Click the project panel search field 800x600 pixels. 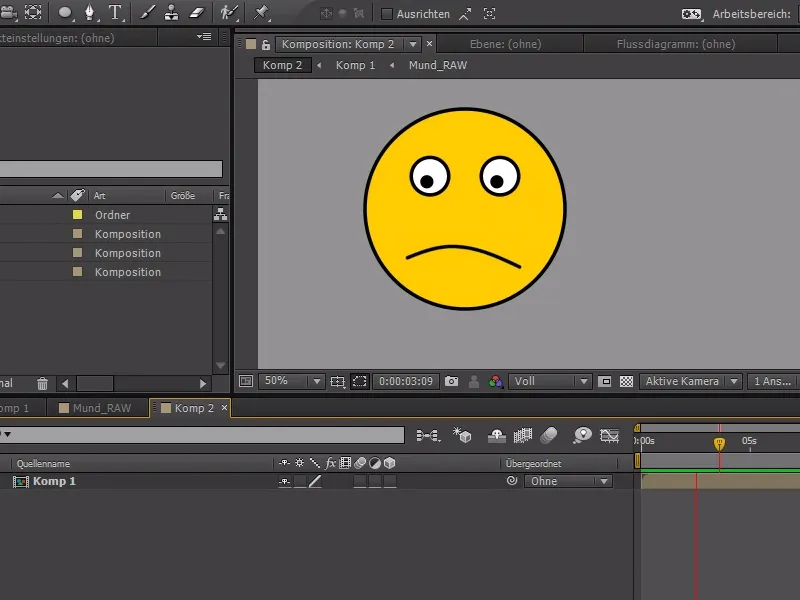tap(111, 169)
